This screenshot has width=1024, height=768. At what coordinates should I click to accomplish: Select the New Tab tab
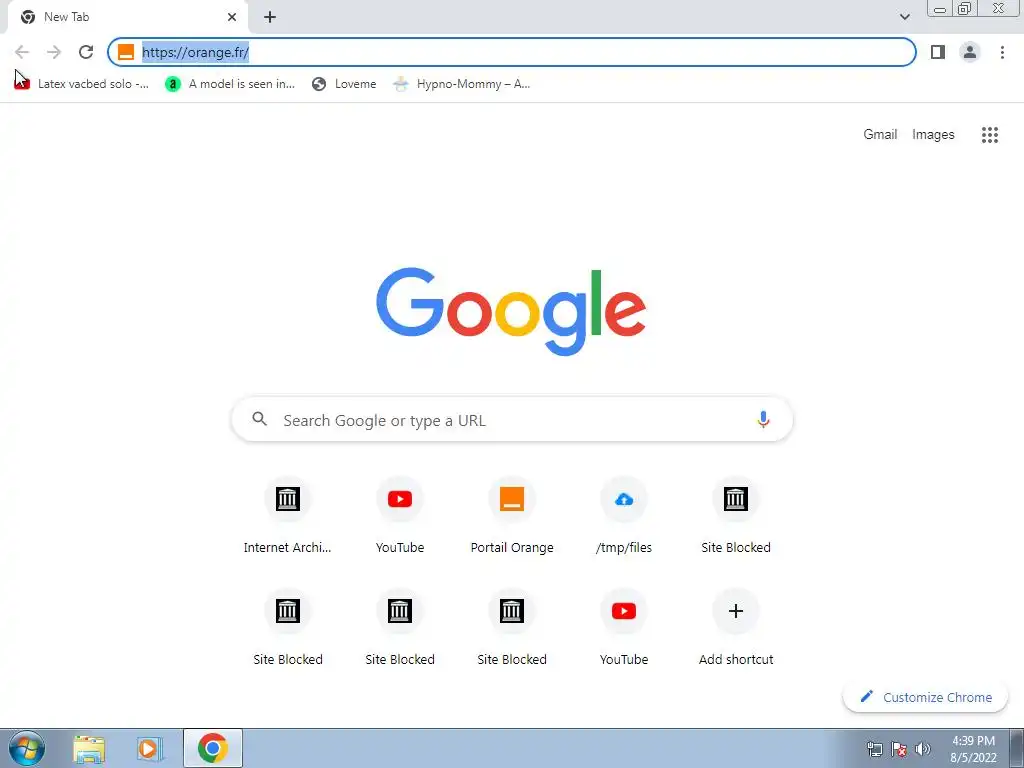[128, 17]
